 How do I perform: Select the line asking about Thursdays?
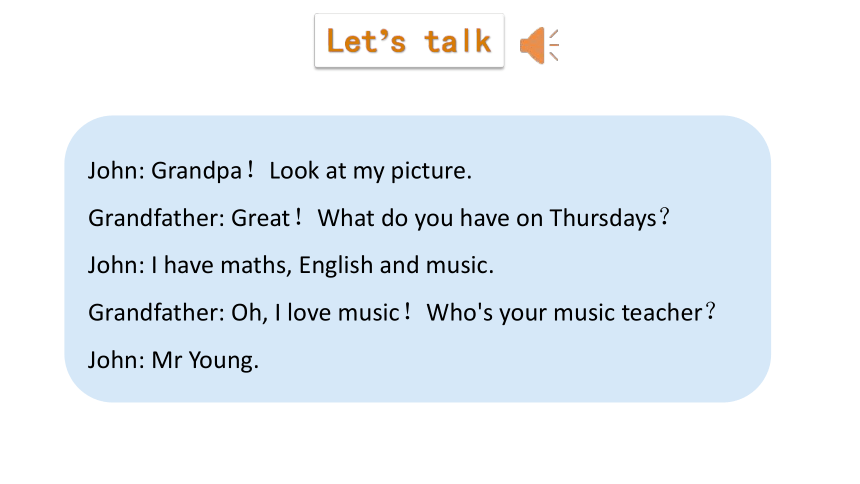coord(379,218)
